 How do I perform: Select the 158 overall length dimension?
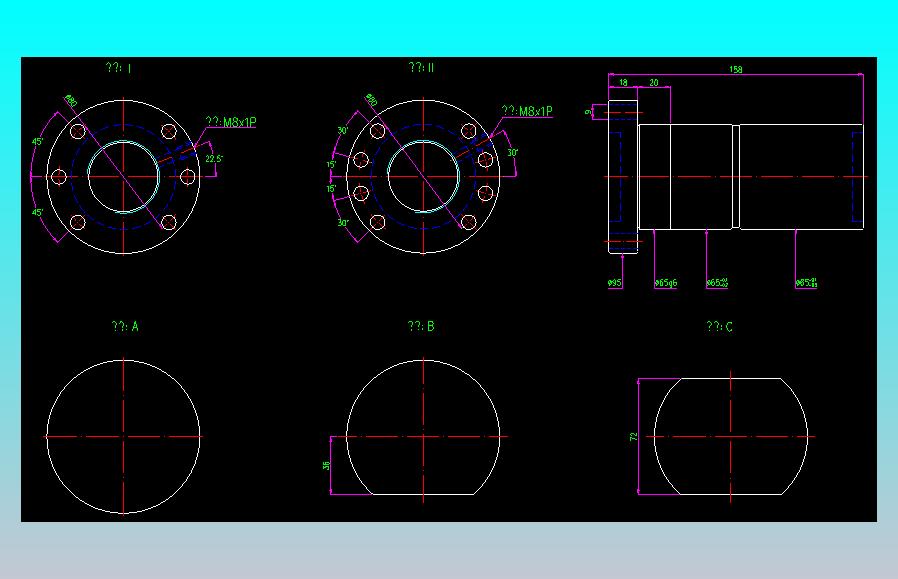point(736,69)
